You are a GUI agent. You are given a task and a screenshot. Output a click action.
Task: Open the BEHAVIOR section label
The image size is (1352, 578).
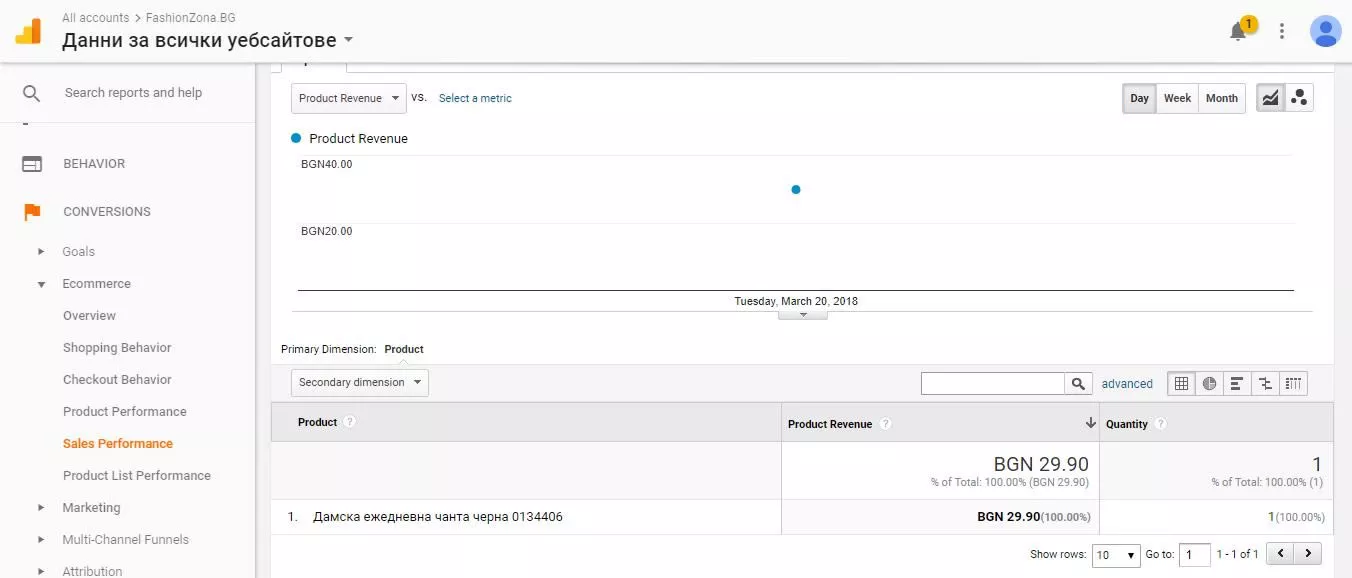pyautogui.click(x=94, y=164)
